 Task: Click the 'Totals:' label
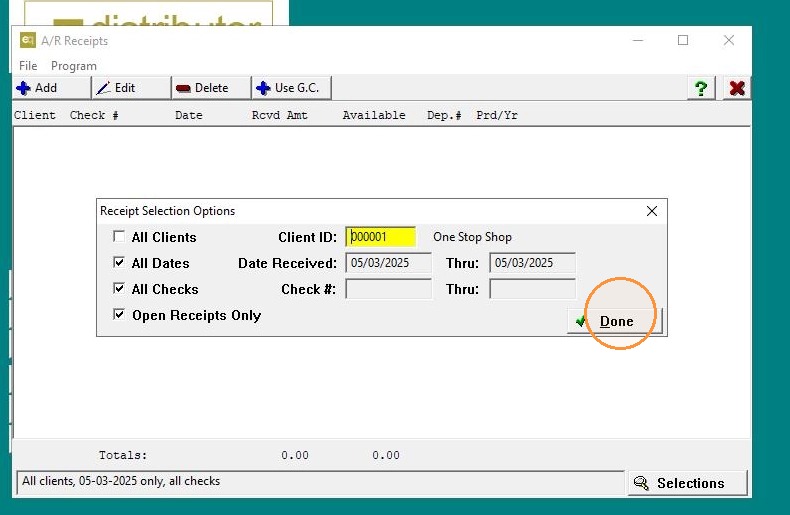pyautogui.click(x=123, y=455)
